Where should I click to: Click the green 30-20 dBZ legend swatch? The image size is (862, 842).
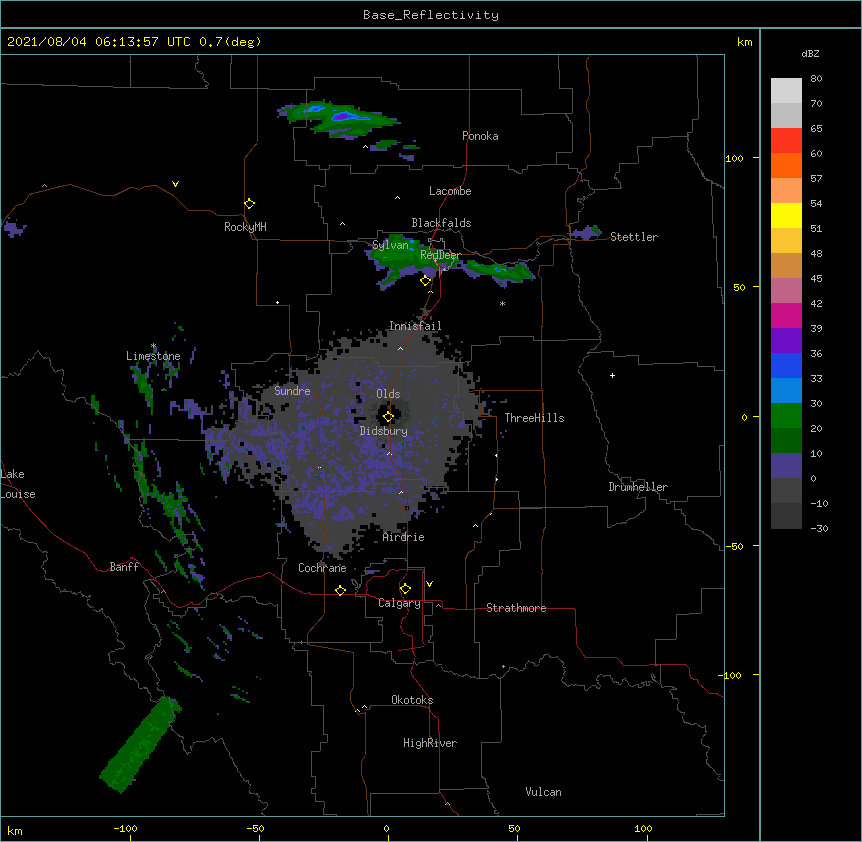point(786,416)
